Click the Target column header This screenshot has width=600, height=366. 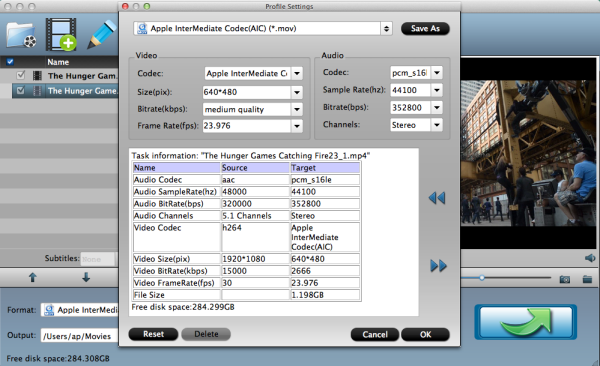click(x=325, y=168)
